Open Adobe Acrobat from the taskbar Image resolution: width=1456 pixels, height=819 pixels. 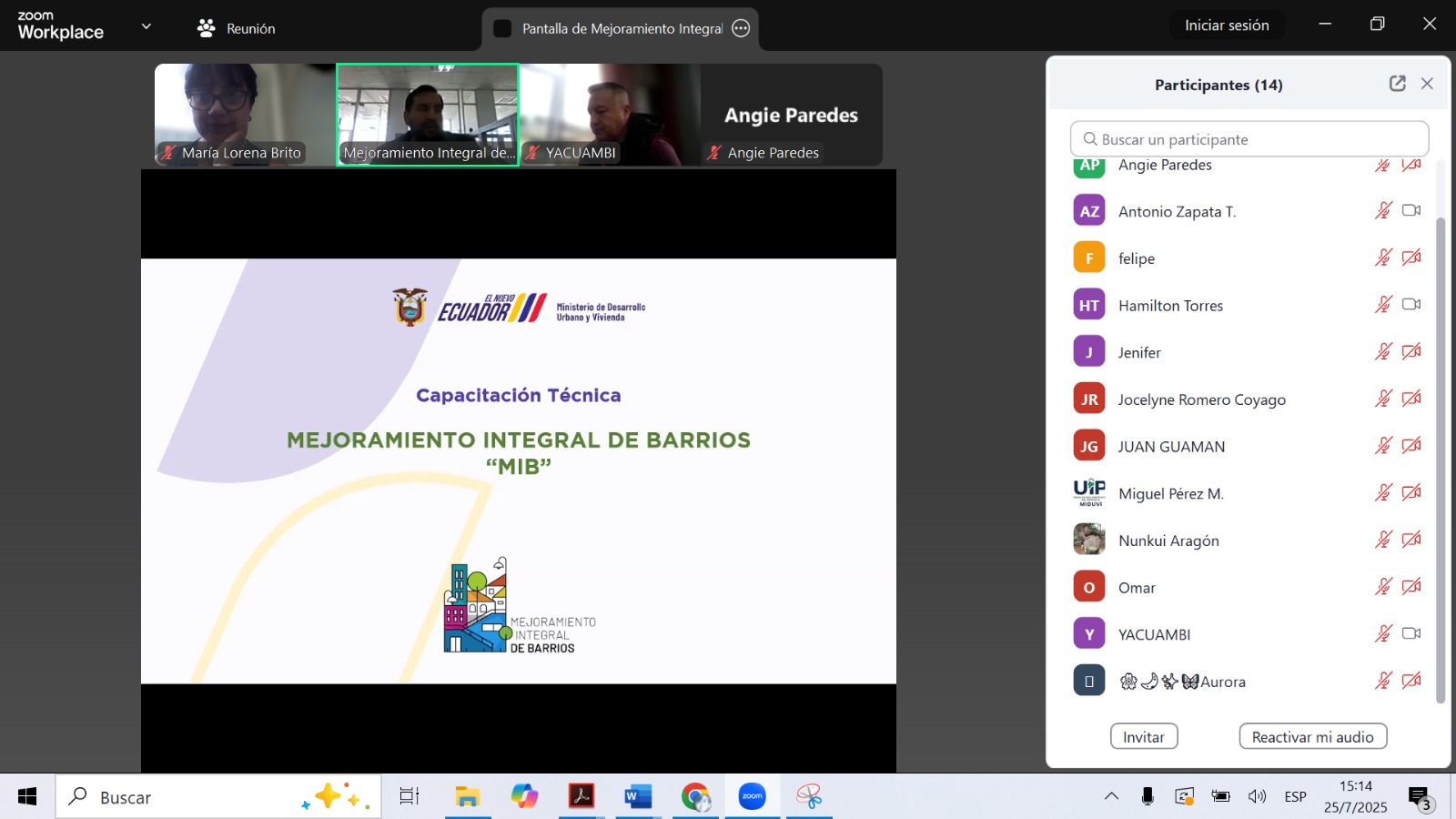pyautogui.click(x=581, y=796)
